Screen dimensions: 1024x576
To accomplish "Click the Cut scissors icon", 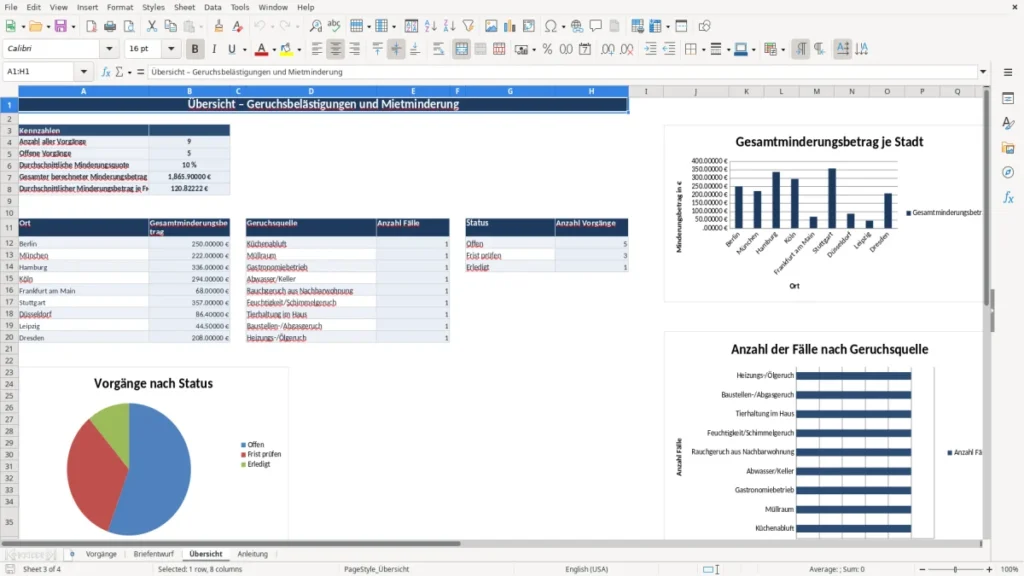I will [152, 26].
